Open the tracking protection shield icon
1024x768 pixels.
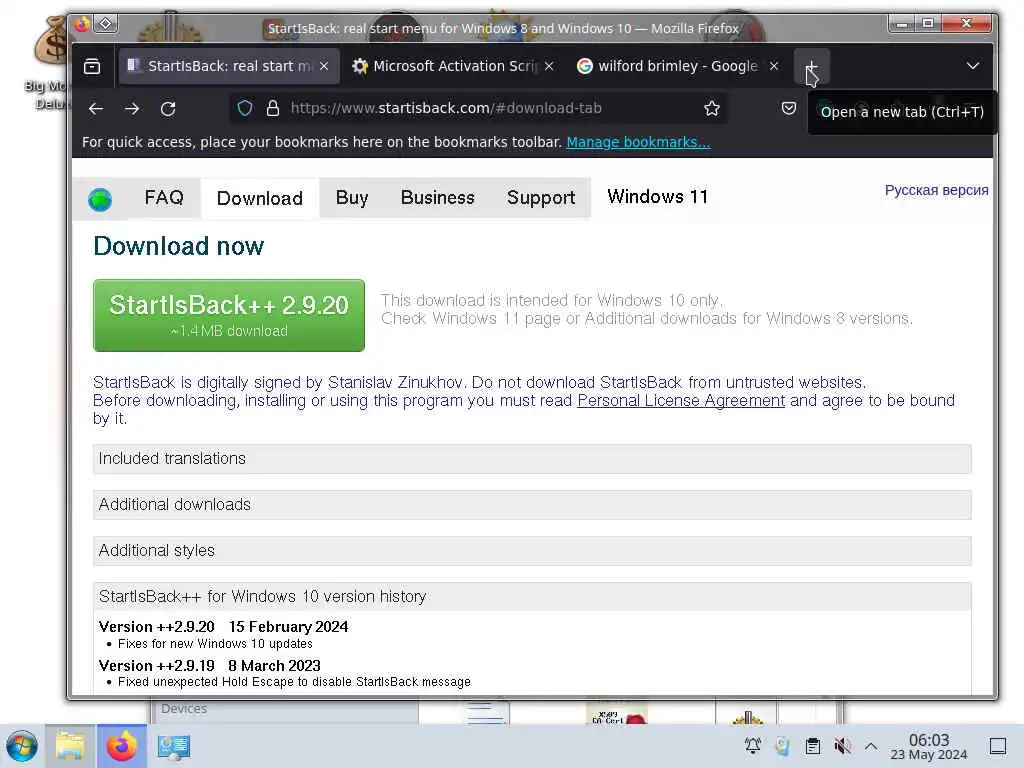point(245,108)
